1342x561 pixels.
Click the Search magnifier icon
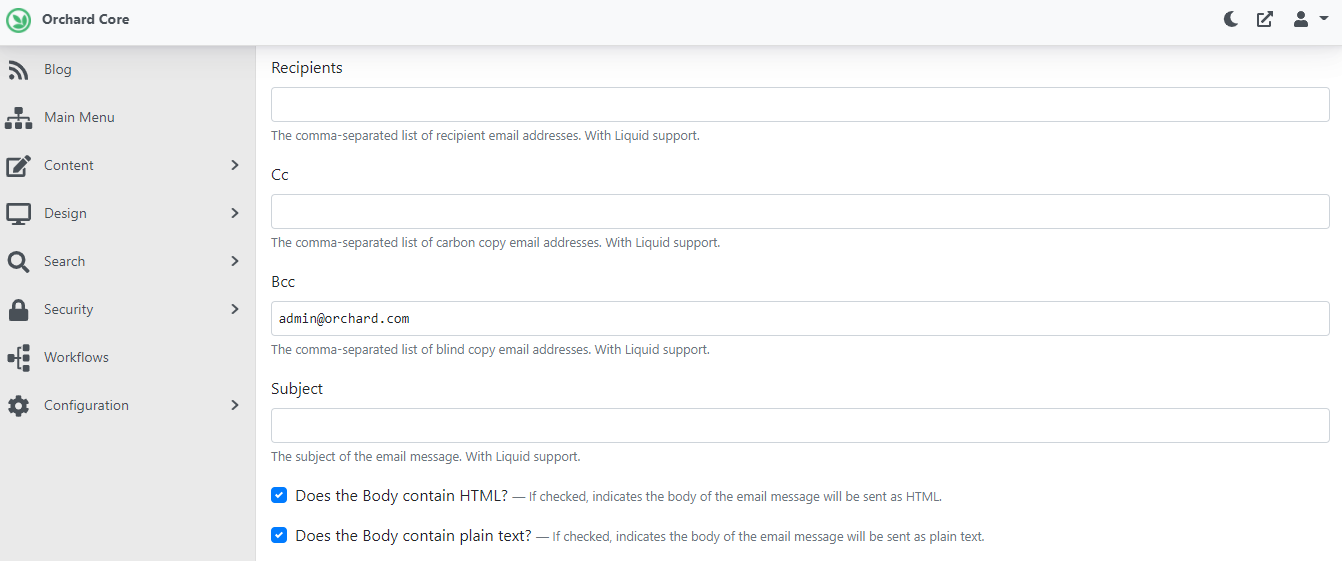18,262
